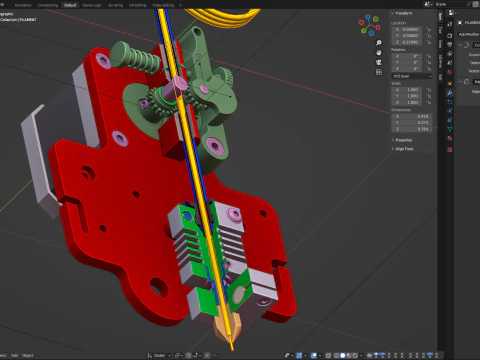Switch to the Animation workspace tab

pos(23,5)
